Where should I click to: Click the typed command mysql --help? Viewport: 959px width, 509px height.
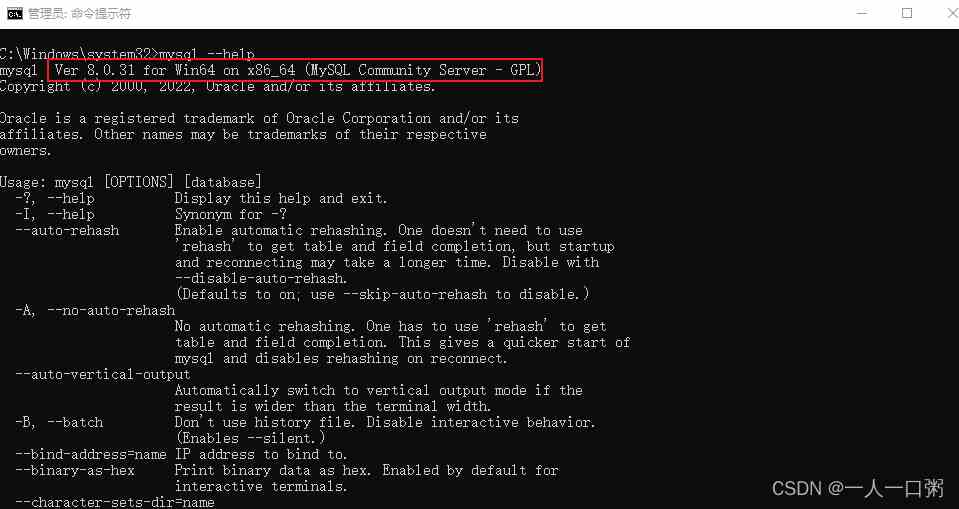click(x=207, y=54)
